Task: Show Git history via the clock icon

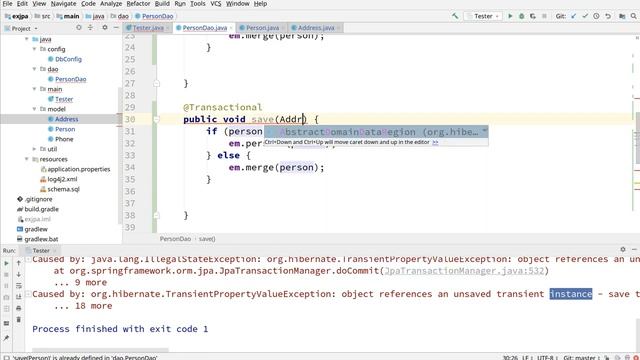Action: click(x=596, y=16)
